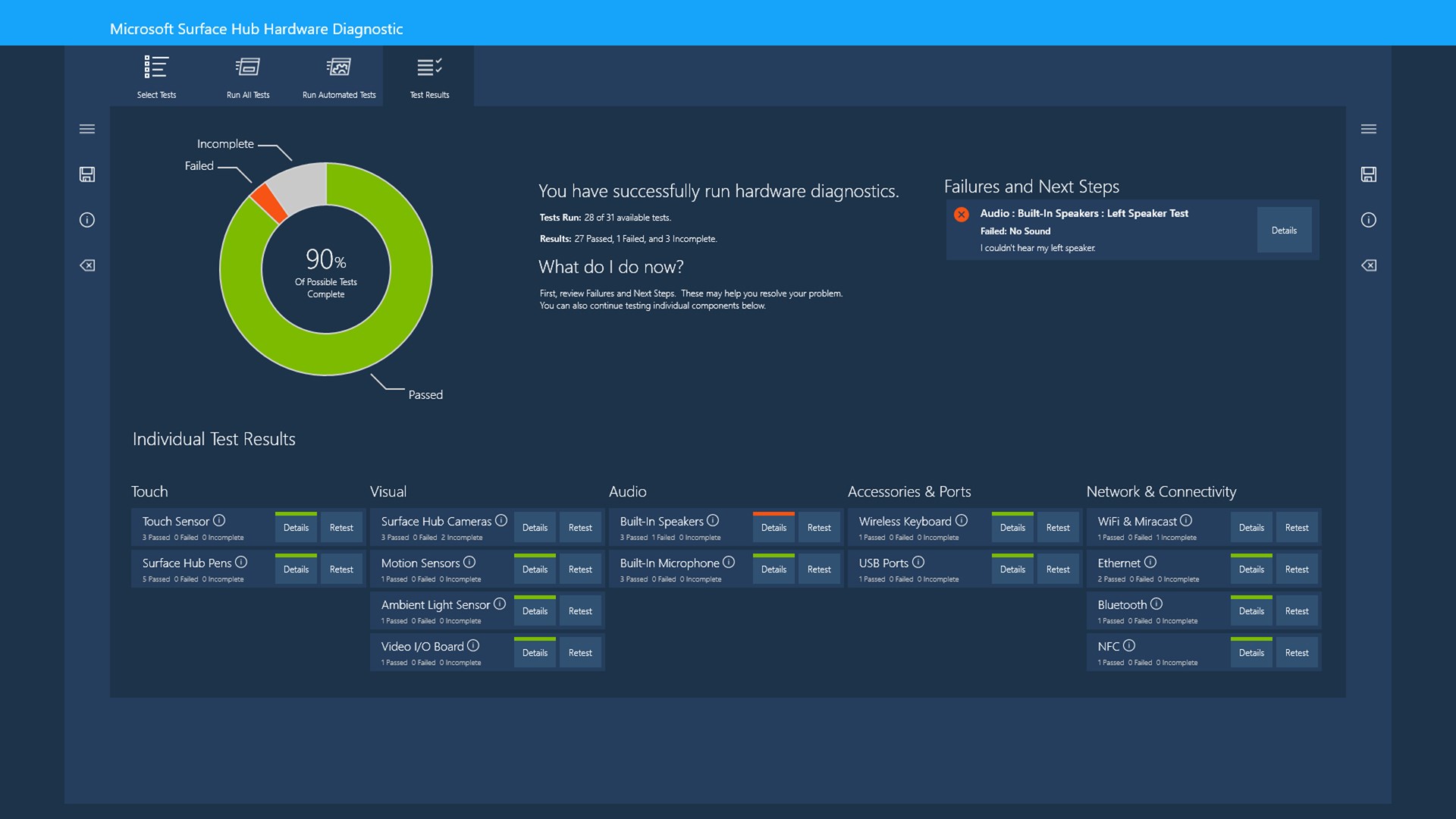1456x819 pixels.
Task: Click the right sidebar info icon
Action: 1368,220
